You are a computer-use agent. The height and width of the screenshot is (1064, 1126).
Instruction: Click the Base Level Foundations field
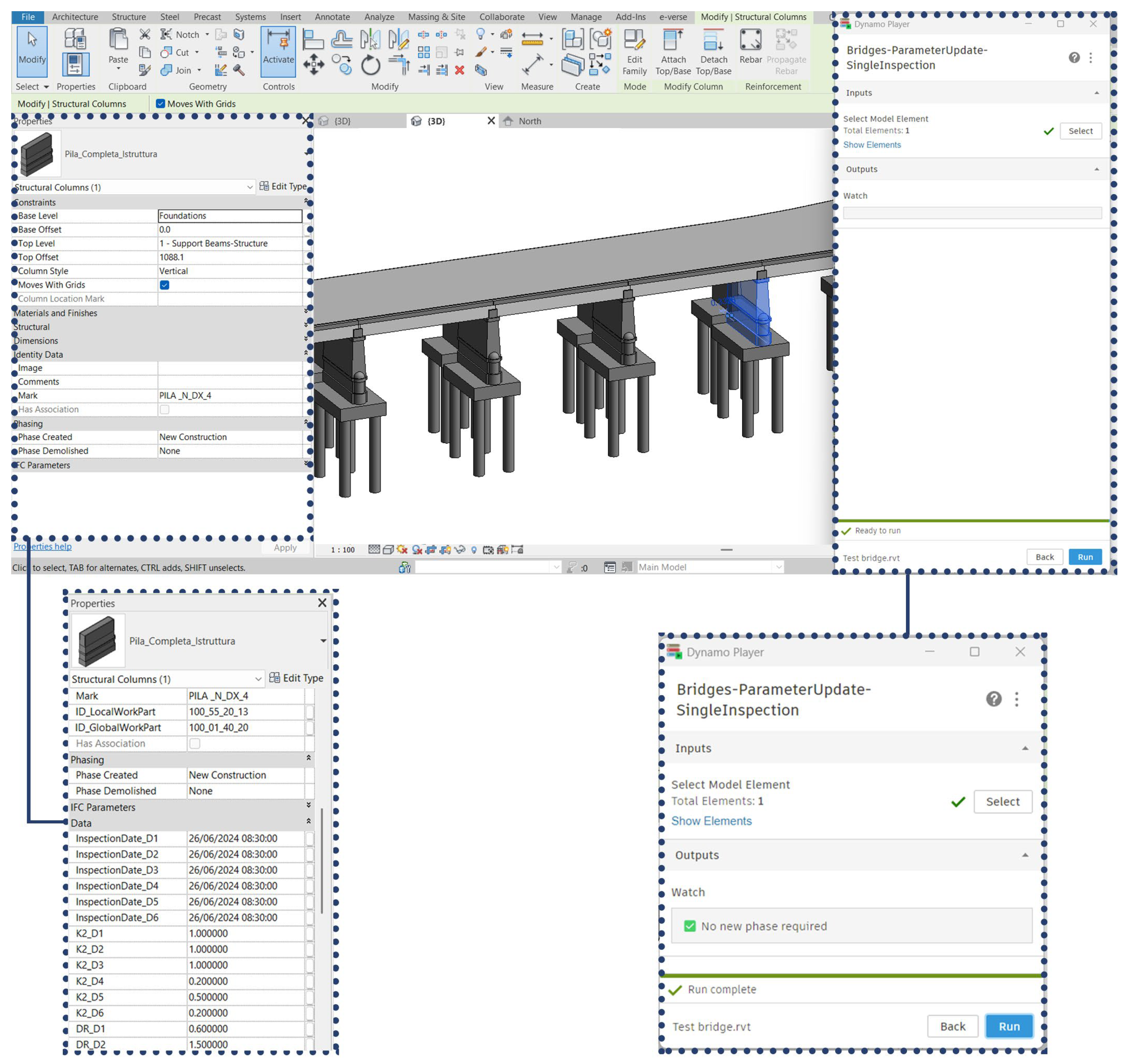(x=229, y=215)
